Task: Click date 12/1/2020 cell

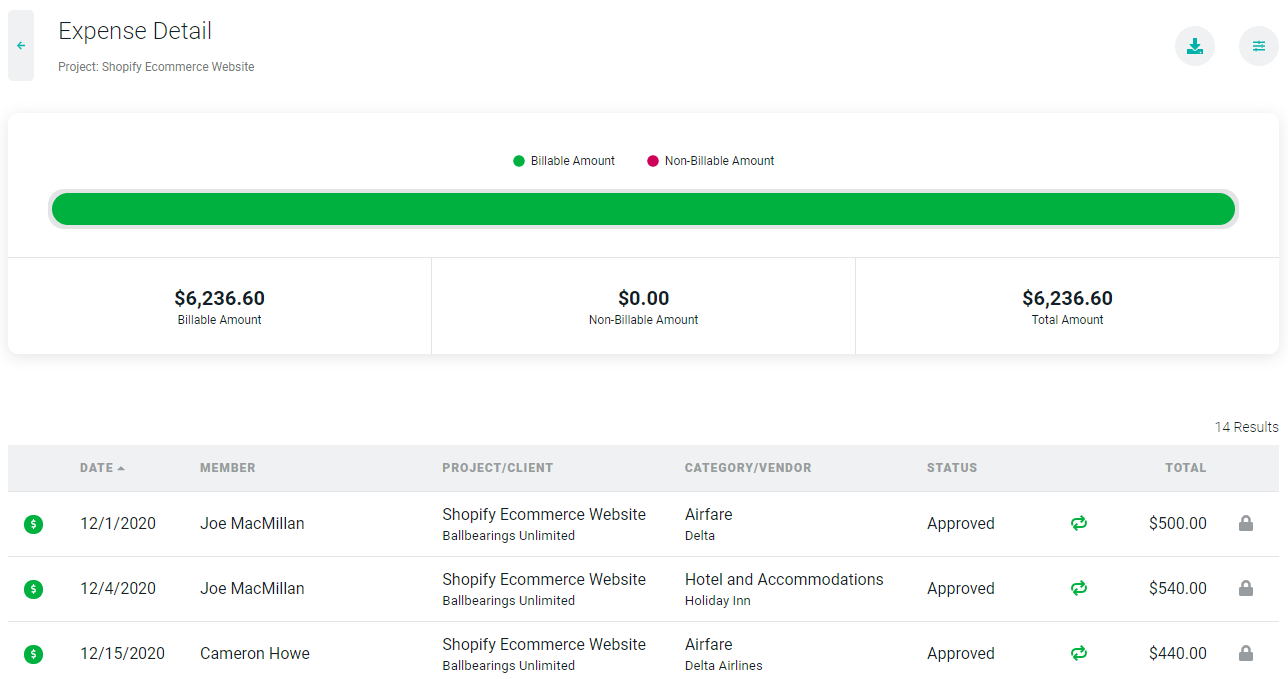Action: point(118,524)
